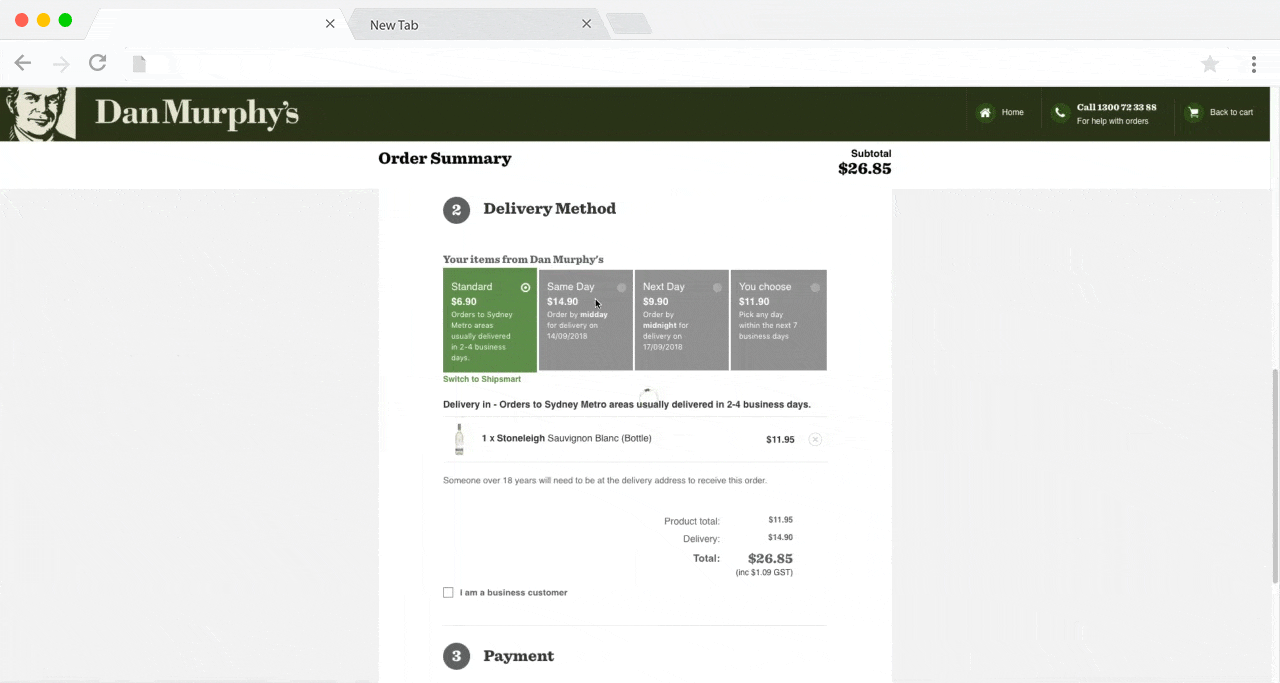Tick the business customer checkbox
Viewport: 1280px width, 683px height.
coord(448,593)
